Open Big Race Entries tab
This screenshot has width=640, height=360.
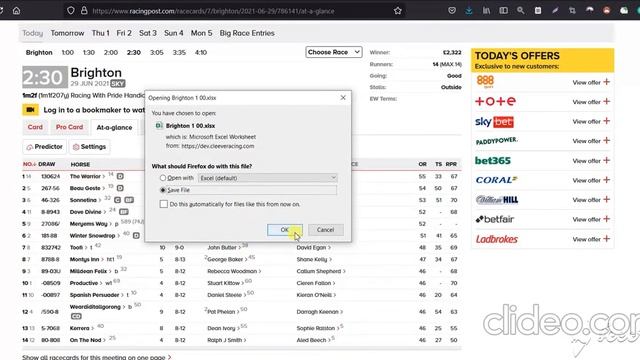[247, 33]
